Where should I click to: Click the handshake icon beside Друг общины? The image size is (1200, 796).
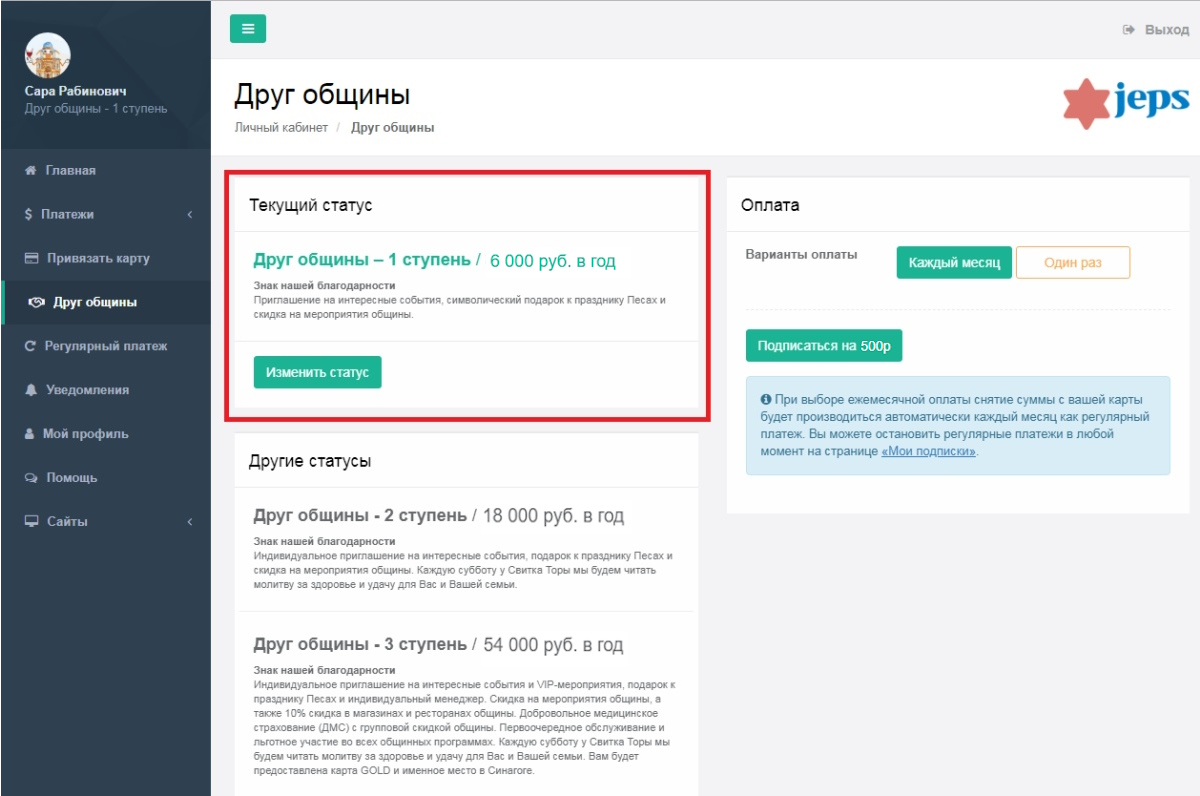click(37, 302)
